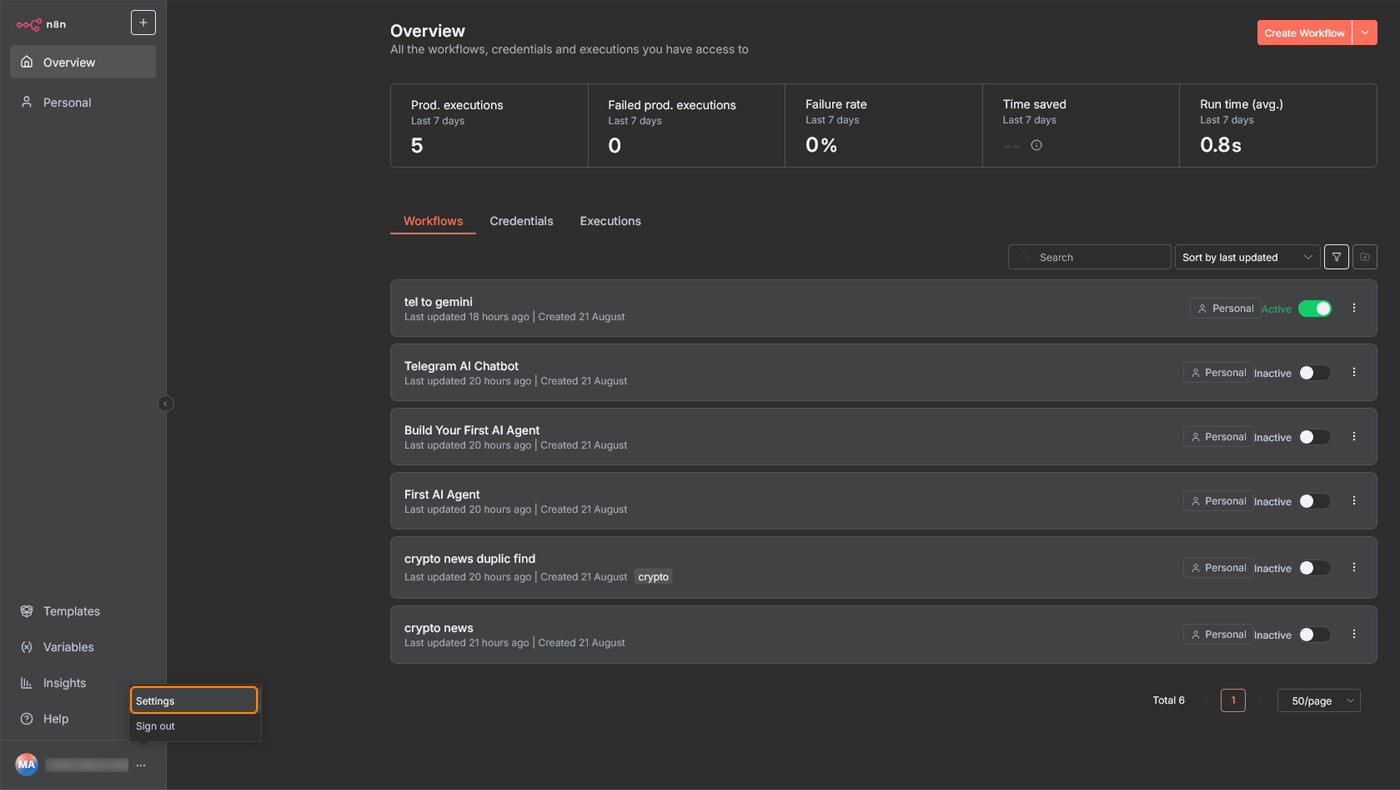Deactivate the tel to gemini workflow
The width and height of the screenshot is (1400, 790).
[x=1315, y=308]
